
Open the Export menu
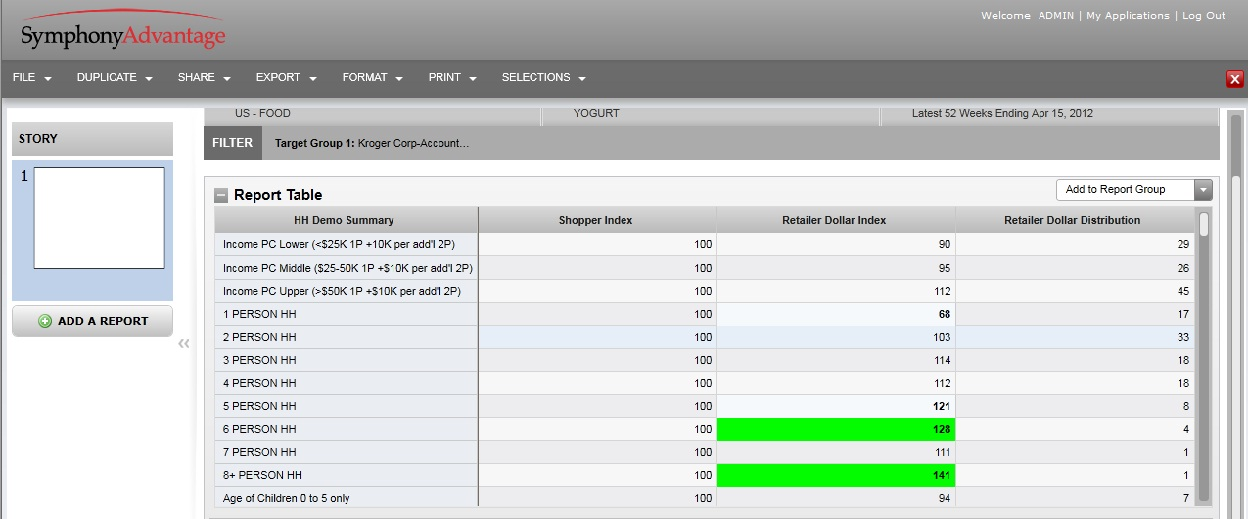click(285, 78)
